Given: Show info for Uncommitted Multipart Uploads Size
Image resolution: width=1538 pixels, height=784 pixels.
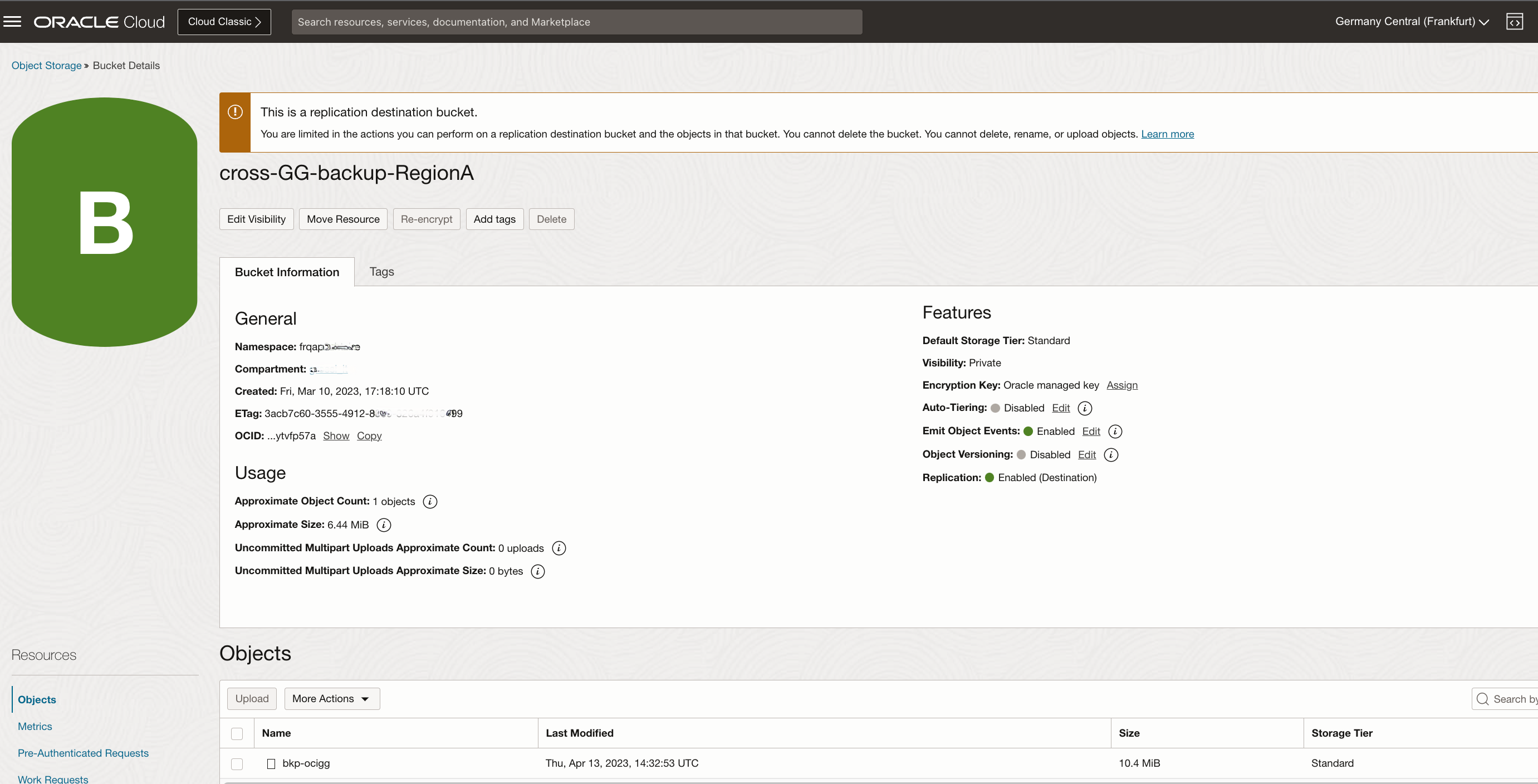Looking at the screenshot, I should tap(537, 571).
